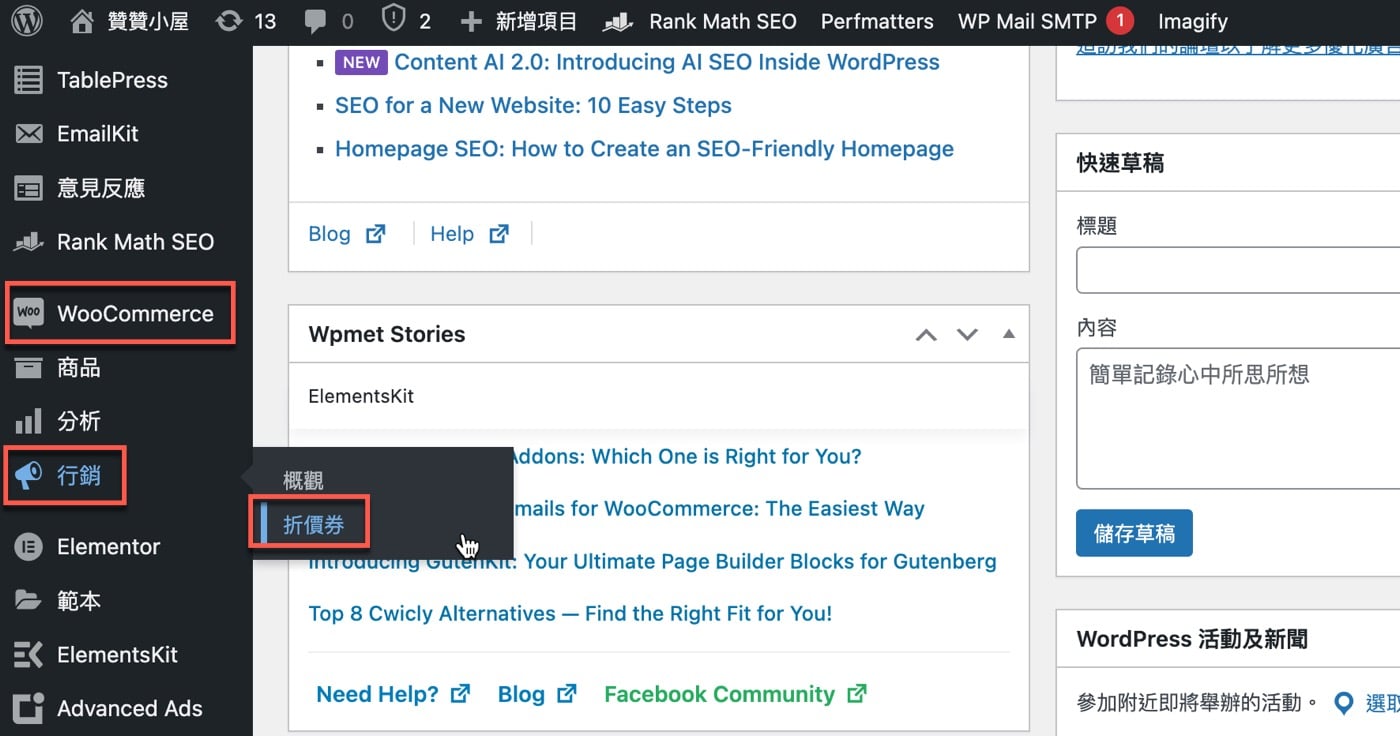This screenshot has height=736, width=1400.
Task: Open the WordPress logo menu
Action: click(27, 21)
